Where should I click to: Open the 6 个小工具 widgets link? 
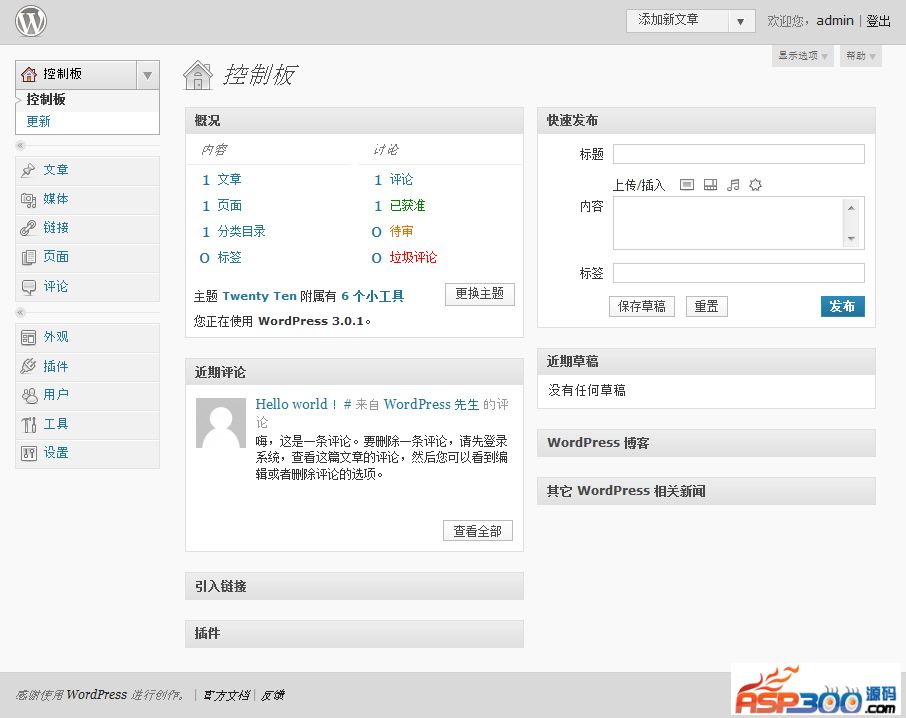[372, 296]
